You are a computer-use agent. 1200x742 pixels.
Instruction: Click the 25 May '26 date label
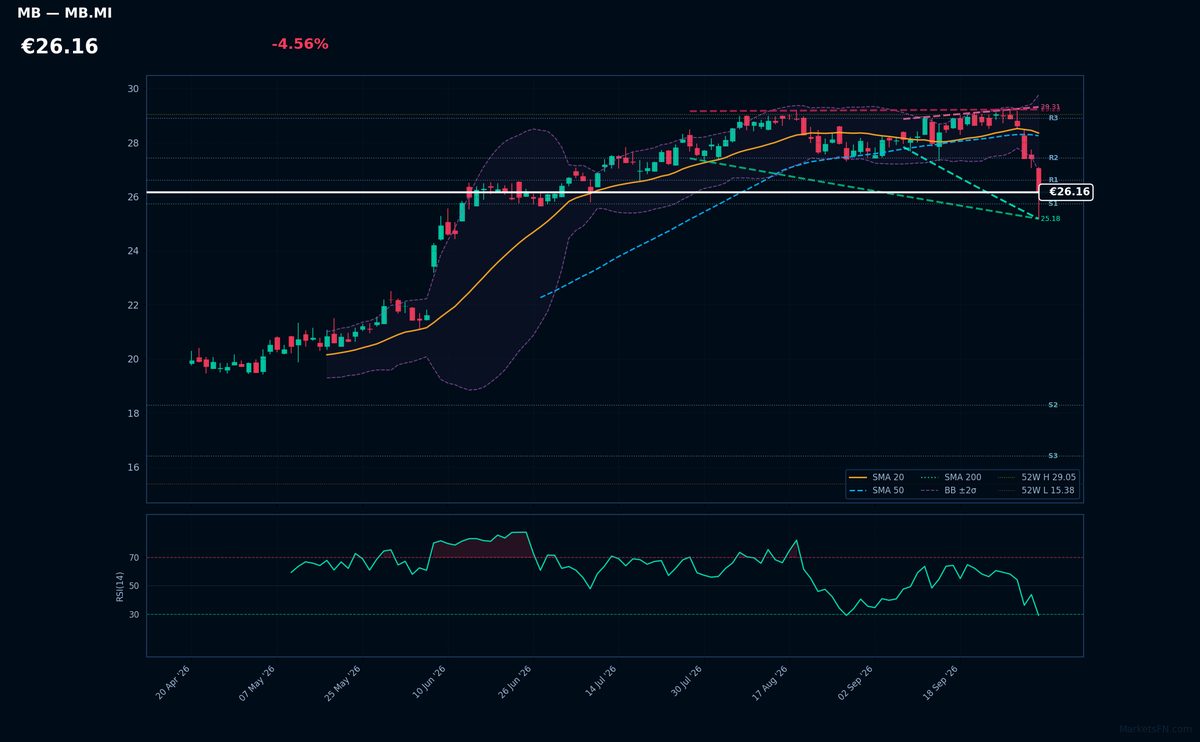(x=343, y=682)
